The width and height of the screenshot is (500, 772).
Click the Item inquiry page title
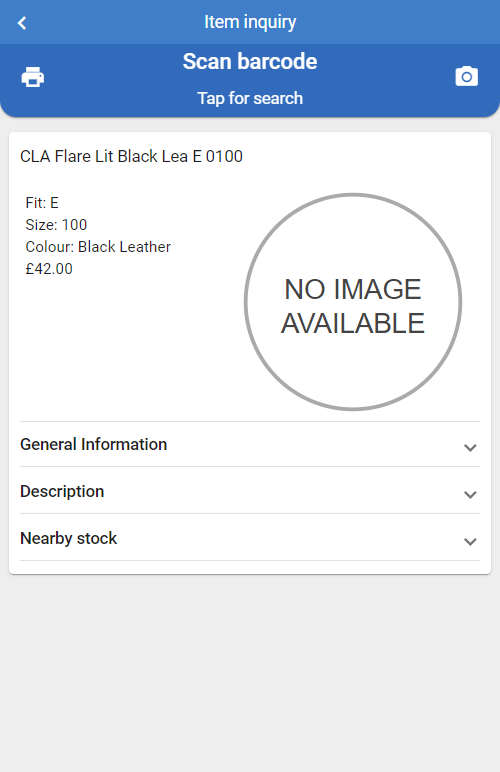pyautogui.click(x=250, y=22)
